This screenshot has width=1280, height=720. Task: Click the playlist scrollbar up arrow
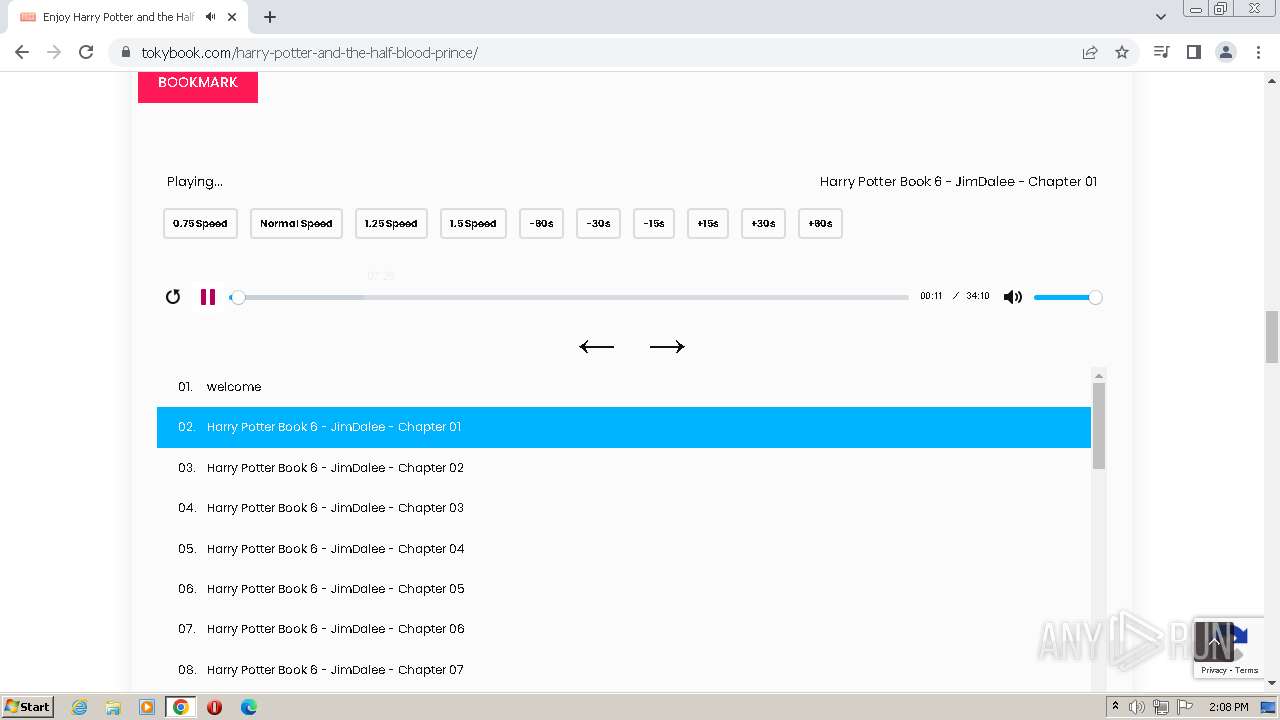(1099, 375)
